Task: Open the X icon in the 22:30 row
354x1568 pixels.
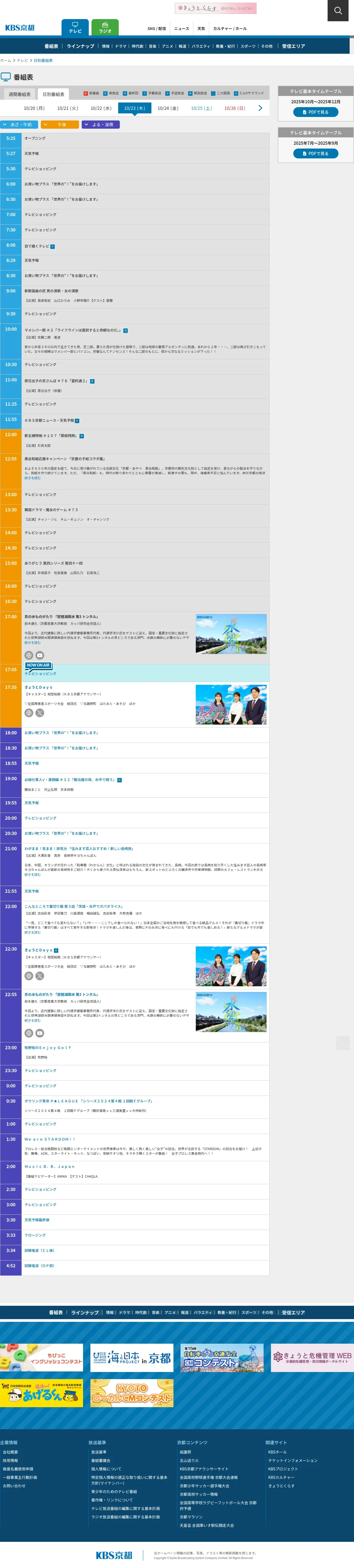Action: (39, 976)
